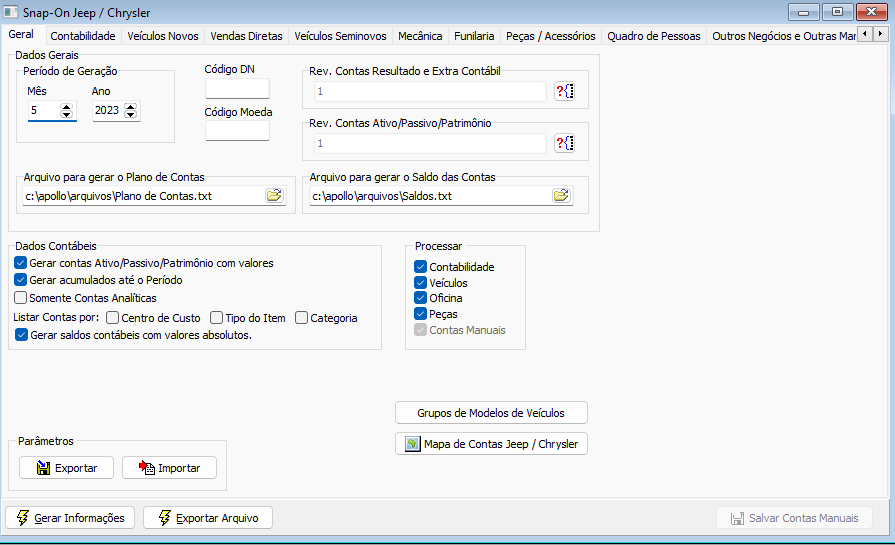The width and height of the screenshot is (895, 545).
Task: Select the Funilaria tab
Action: tap(474, 36)
